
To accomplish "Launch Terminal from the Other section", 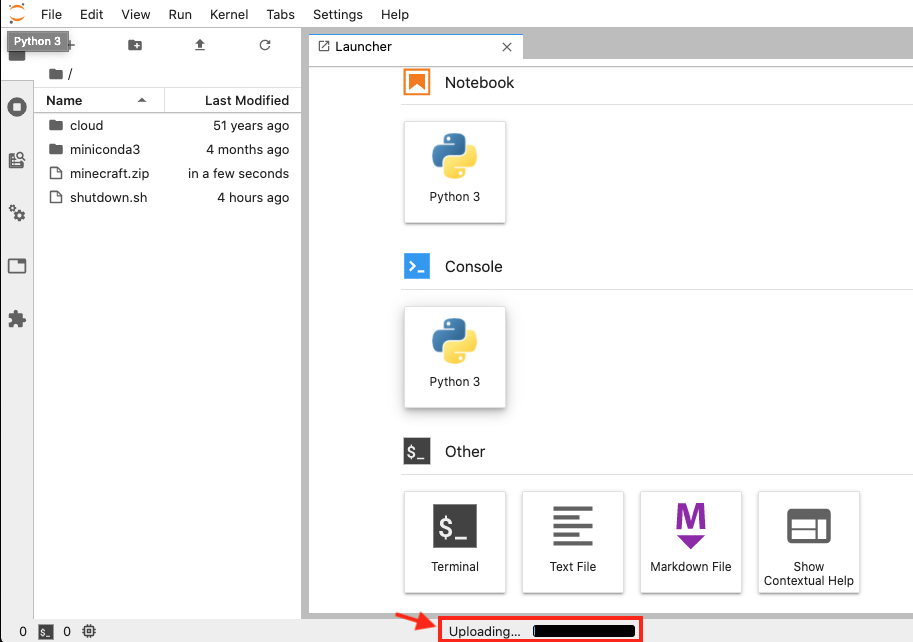I will (455, 541).
